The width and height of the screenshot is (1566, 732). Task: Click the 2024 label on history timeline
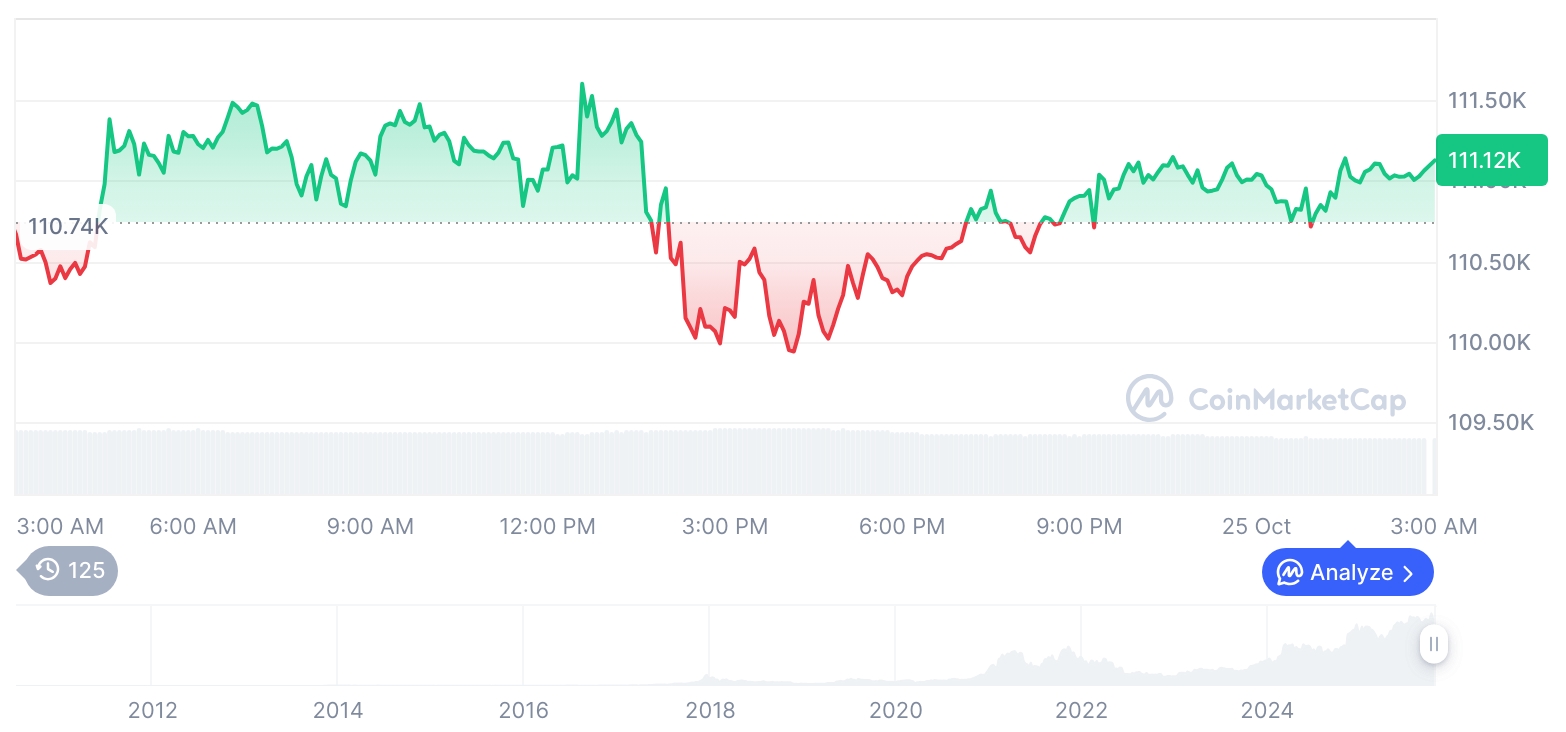[x=1266, y=710]
